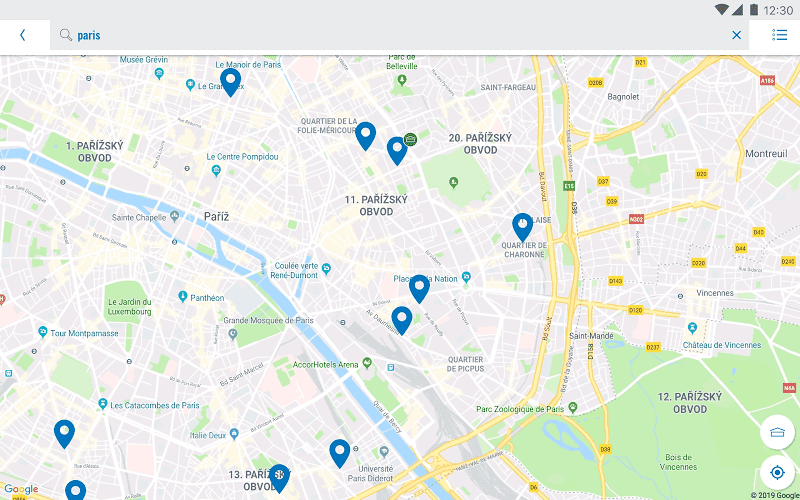Screen dimensions: 800x500
Task: Select the pin at Place de la Nation
Action: [419, 289]
